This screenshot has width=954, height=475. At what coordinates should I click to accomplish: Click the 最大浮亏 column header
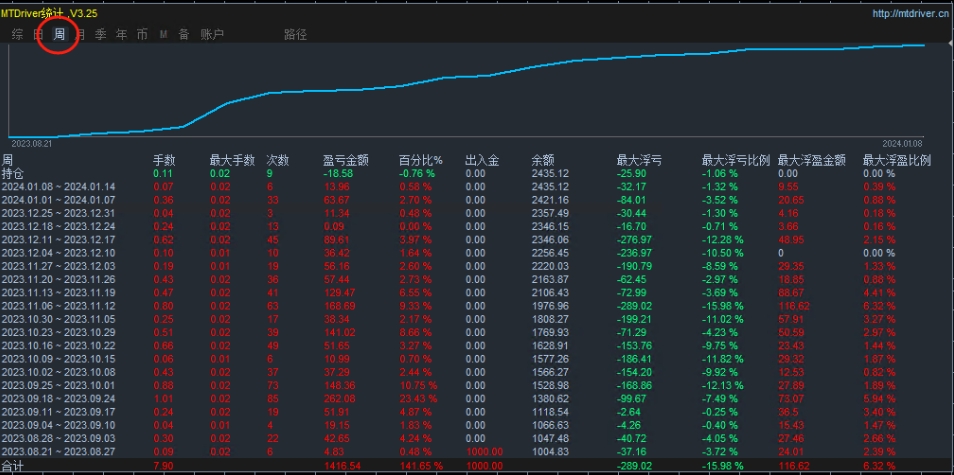point(639,161)
